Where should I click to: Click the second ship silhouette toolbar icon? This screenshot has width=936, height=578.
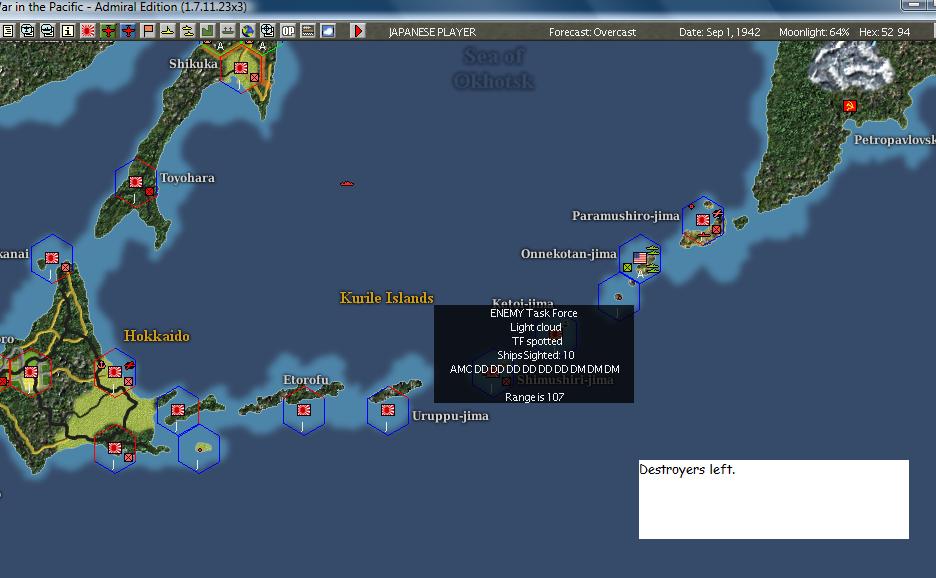pos(47,31)
